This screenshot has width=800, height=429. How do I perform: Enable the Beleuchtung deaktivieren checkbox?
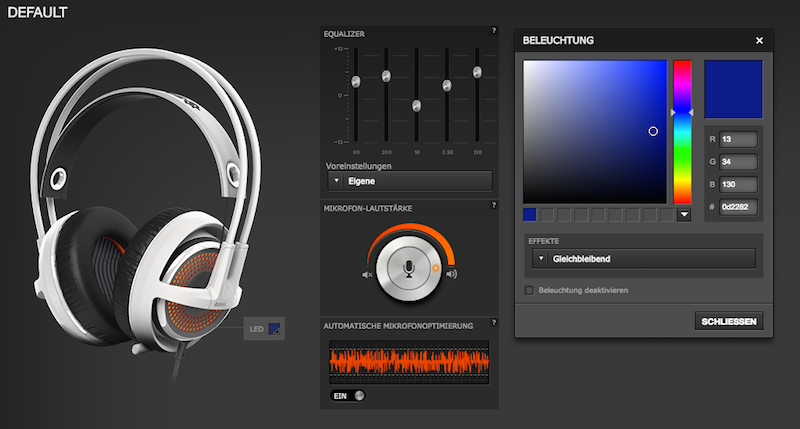pos(530,290)
